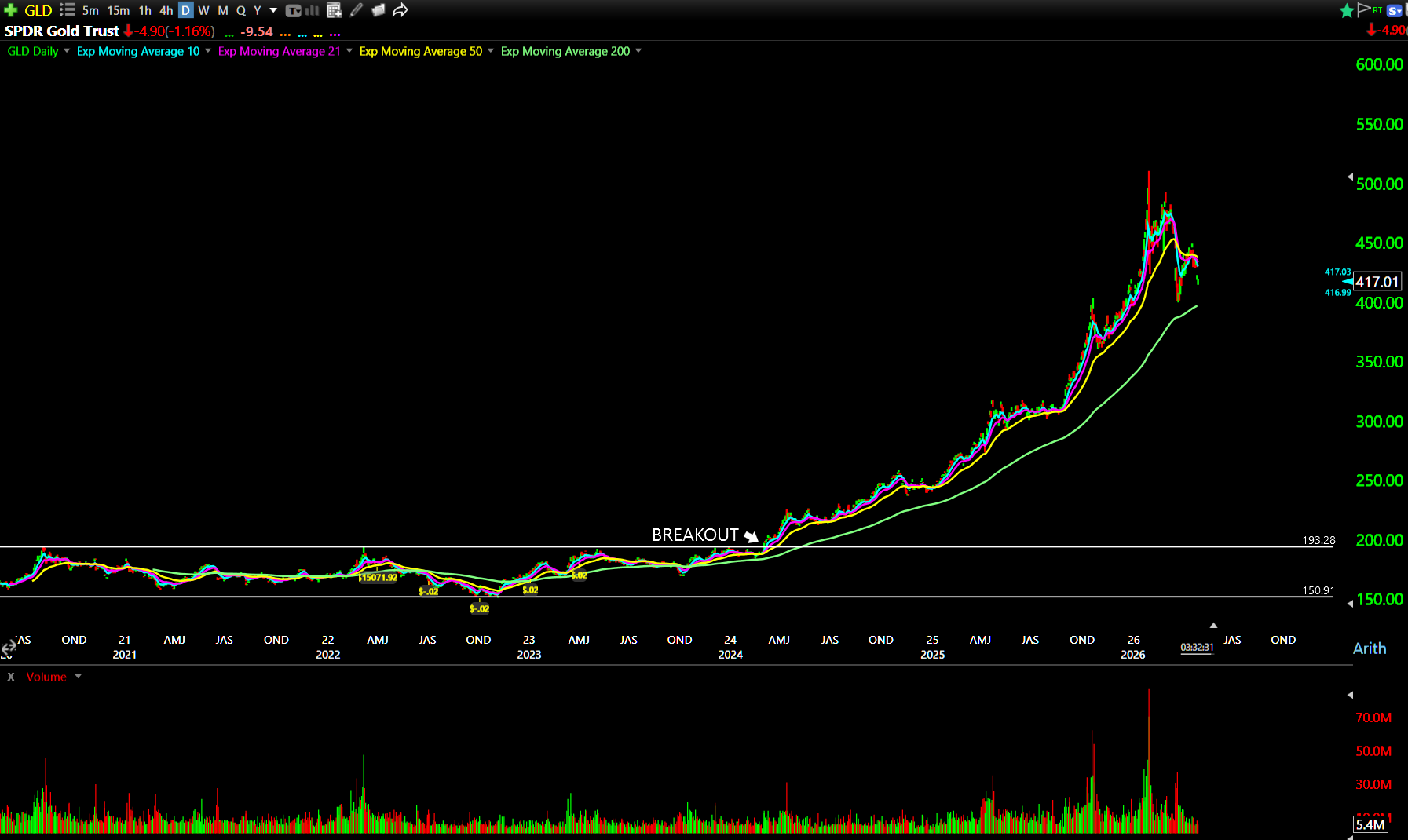Click the share arrow icon
Image resolution: width=1408 pixels, height=840 pixels.
[x=400, y=10]
